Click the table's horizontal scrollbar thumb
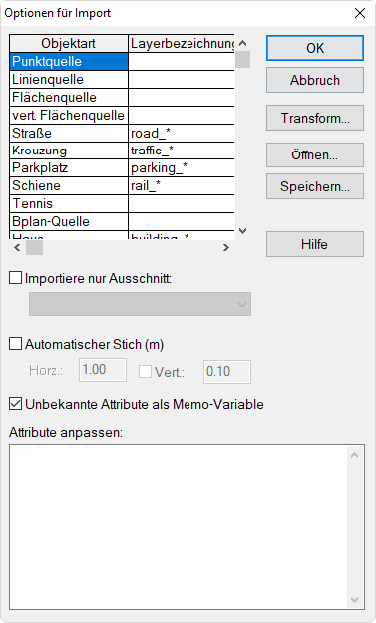Image resolution: width=376 pixels, height=623 pixels. click(x=34, y=248)
